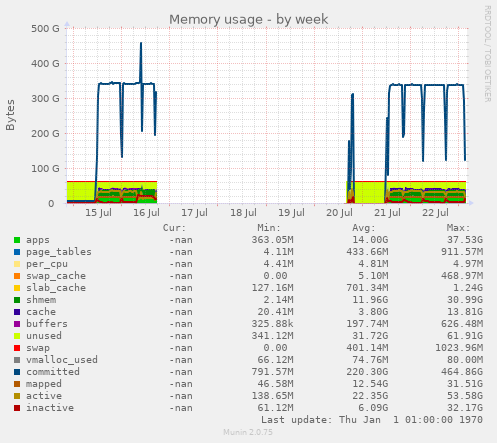Click the 'apps' legend label
The image size is (497, 443).
pos(38,240)
